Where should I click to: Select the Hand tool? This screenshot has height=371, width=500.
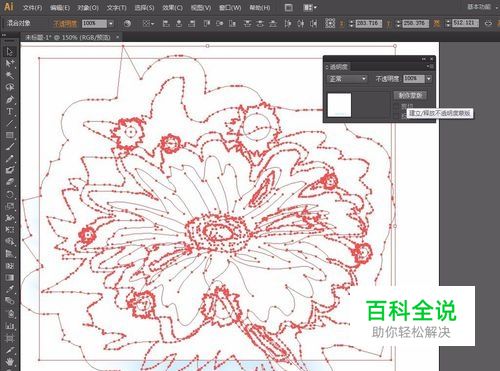coord(9,362)
